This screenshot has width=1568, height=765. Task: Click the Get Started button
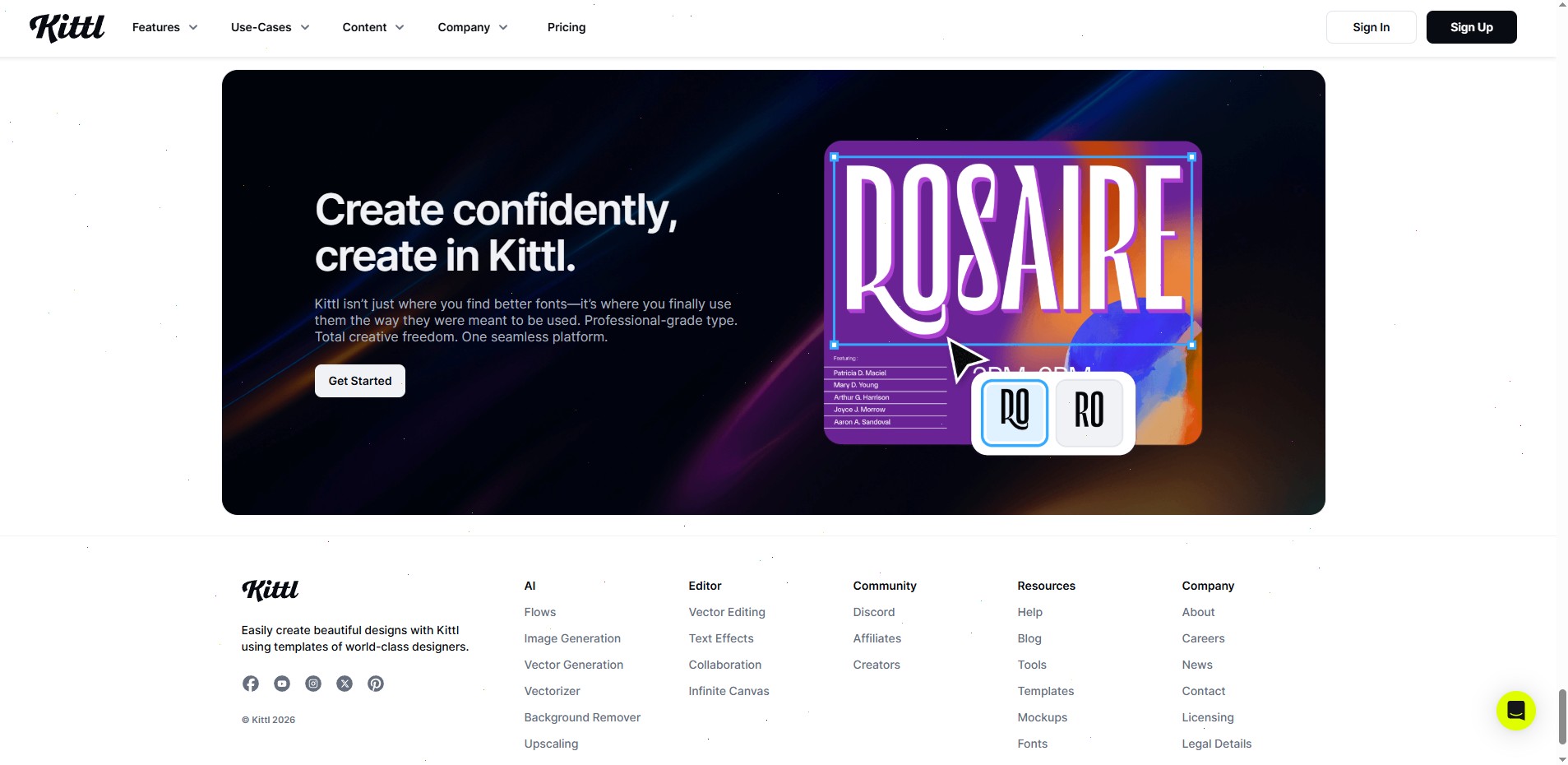[x=360, y=381]
